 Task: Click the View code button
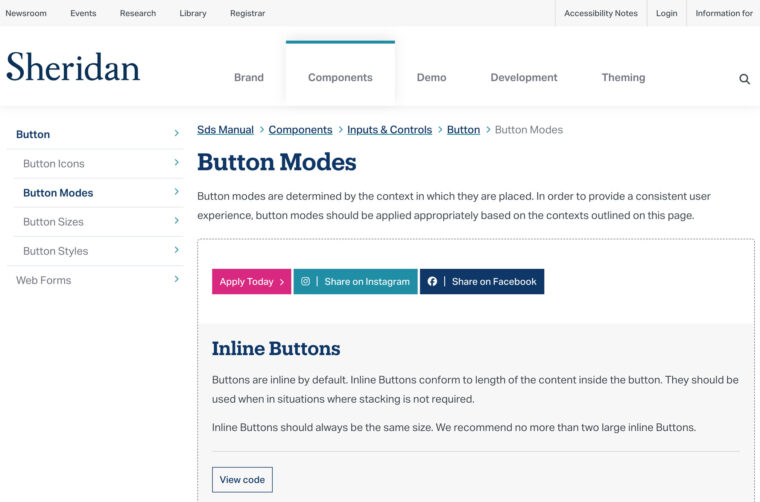coord(242,480)
